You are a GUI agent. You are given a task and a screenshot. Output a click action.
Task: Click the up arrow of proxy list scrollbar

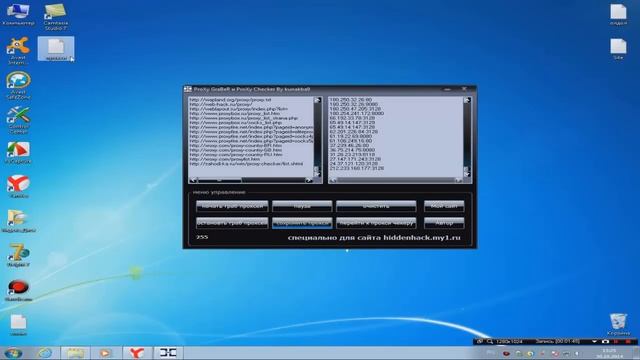coord(467,100)
